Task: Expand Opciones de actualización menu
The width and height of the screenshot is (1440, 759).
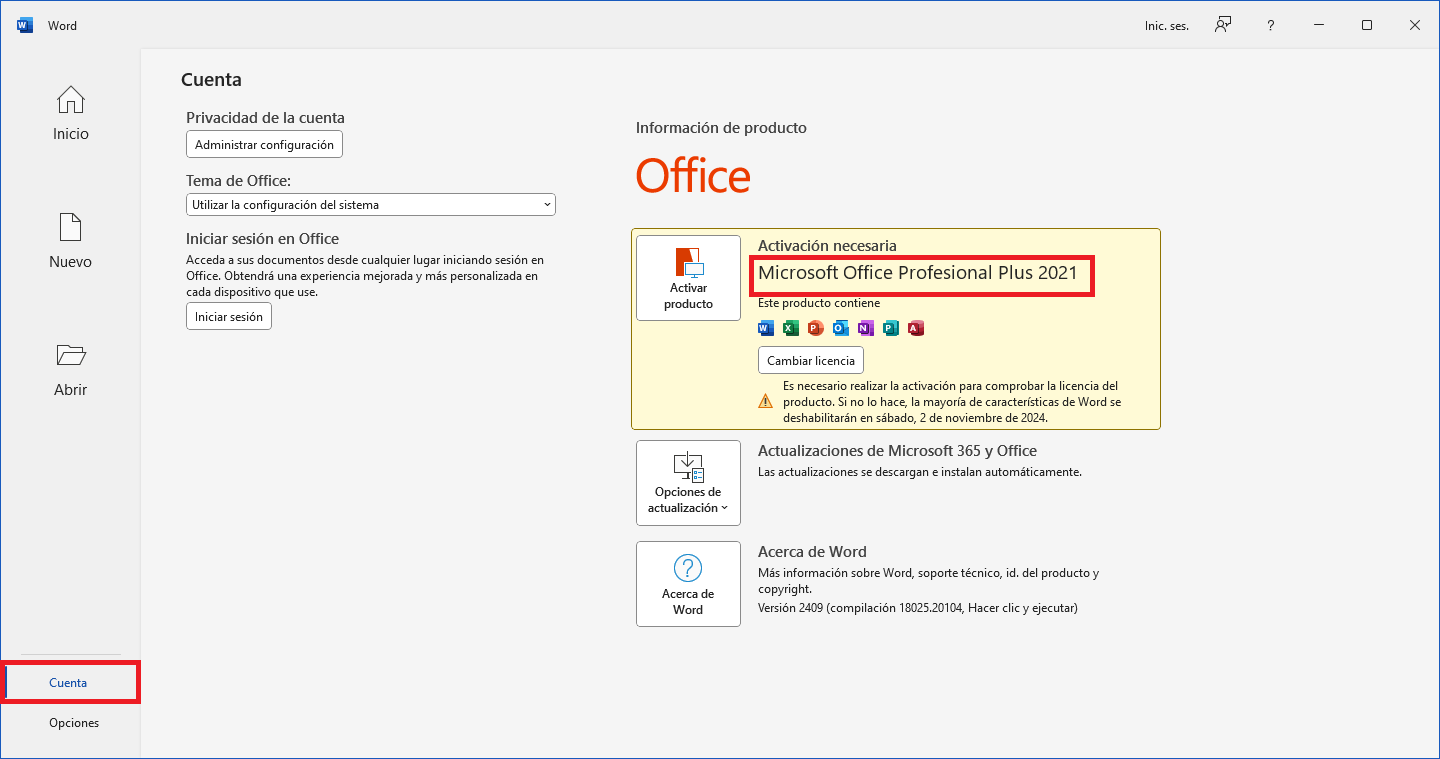Action: (x=688, y=483)
